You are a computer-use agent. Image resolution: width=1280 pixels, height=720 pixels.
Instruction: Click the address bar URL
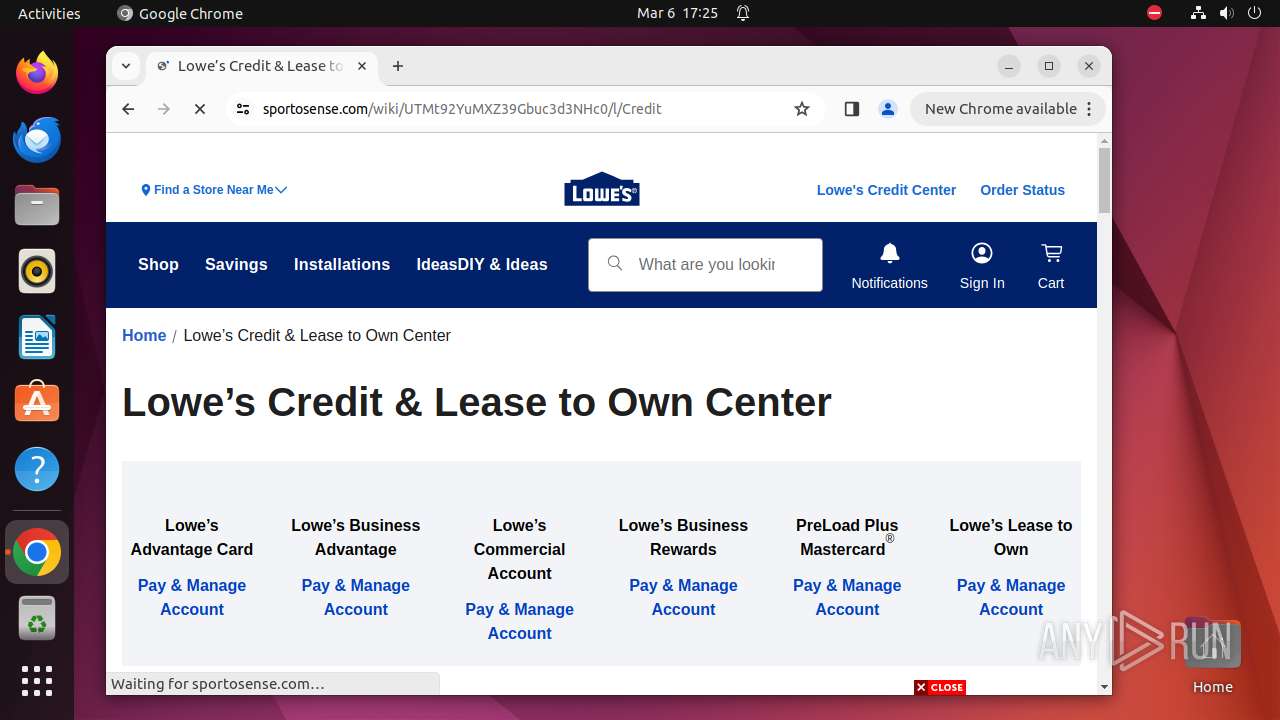click(x=462, y=109)
